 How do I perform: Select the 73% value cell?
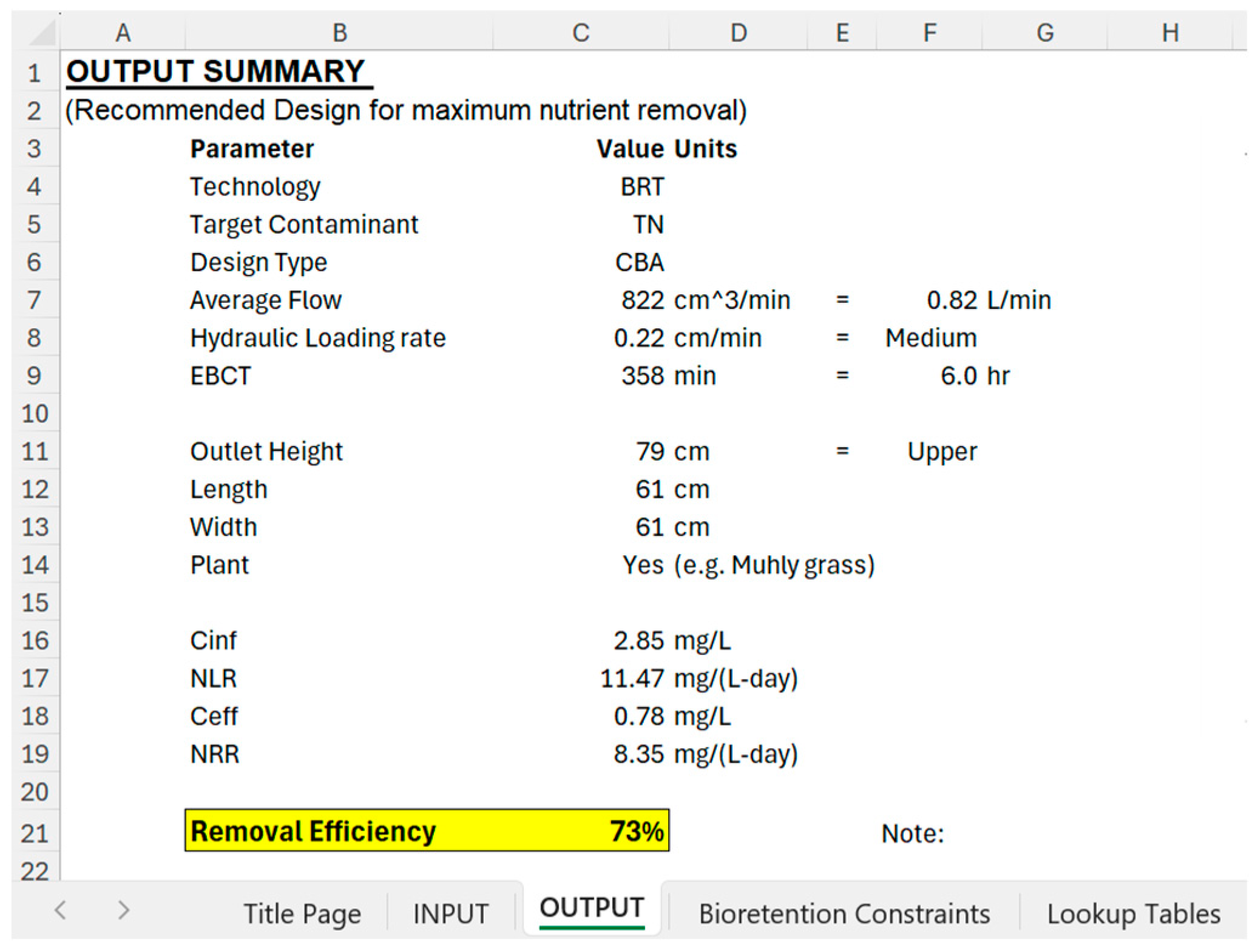636,831
